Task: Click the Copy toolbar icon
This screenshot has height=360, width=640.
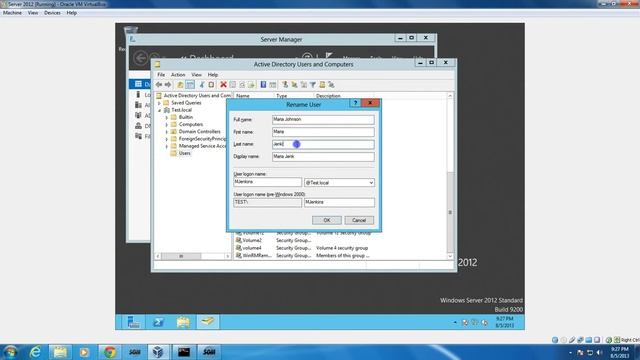Action: coord(211,85)
